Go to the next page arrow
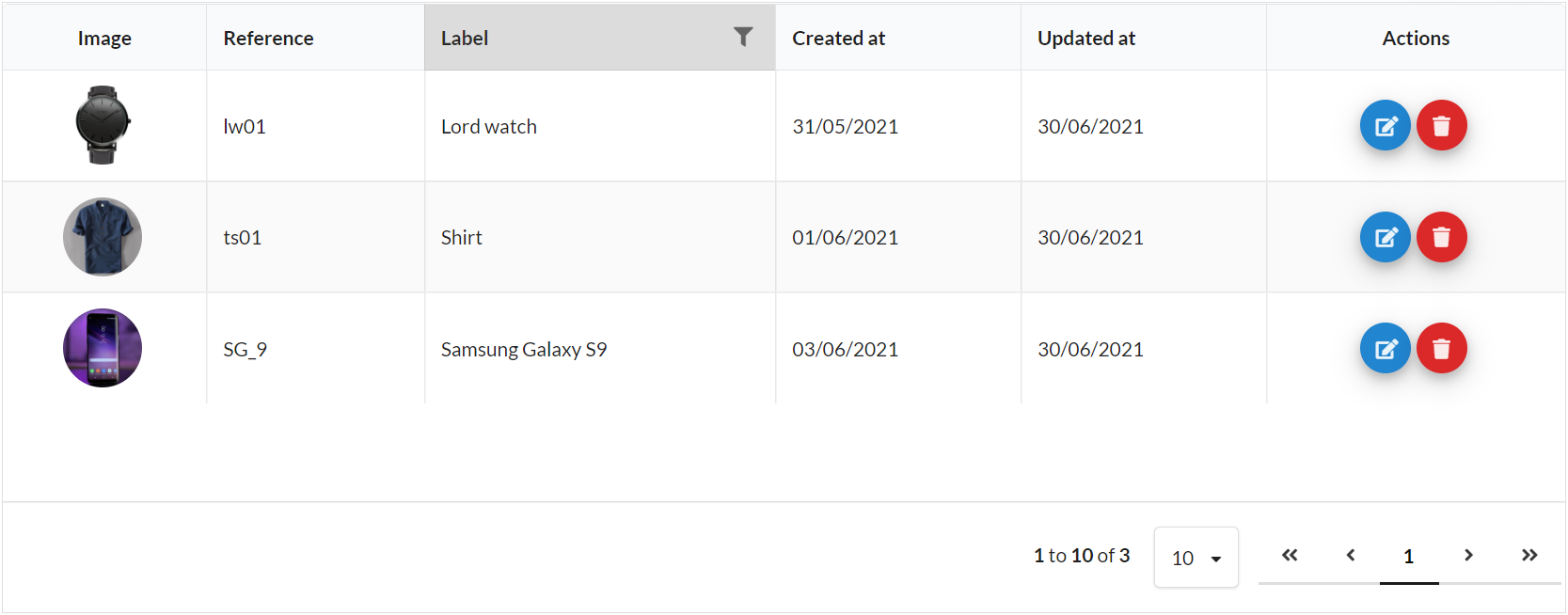1568x615 pixels. 1468,556
